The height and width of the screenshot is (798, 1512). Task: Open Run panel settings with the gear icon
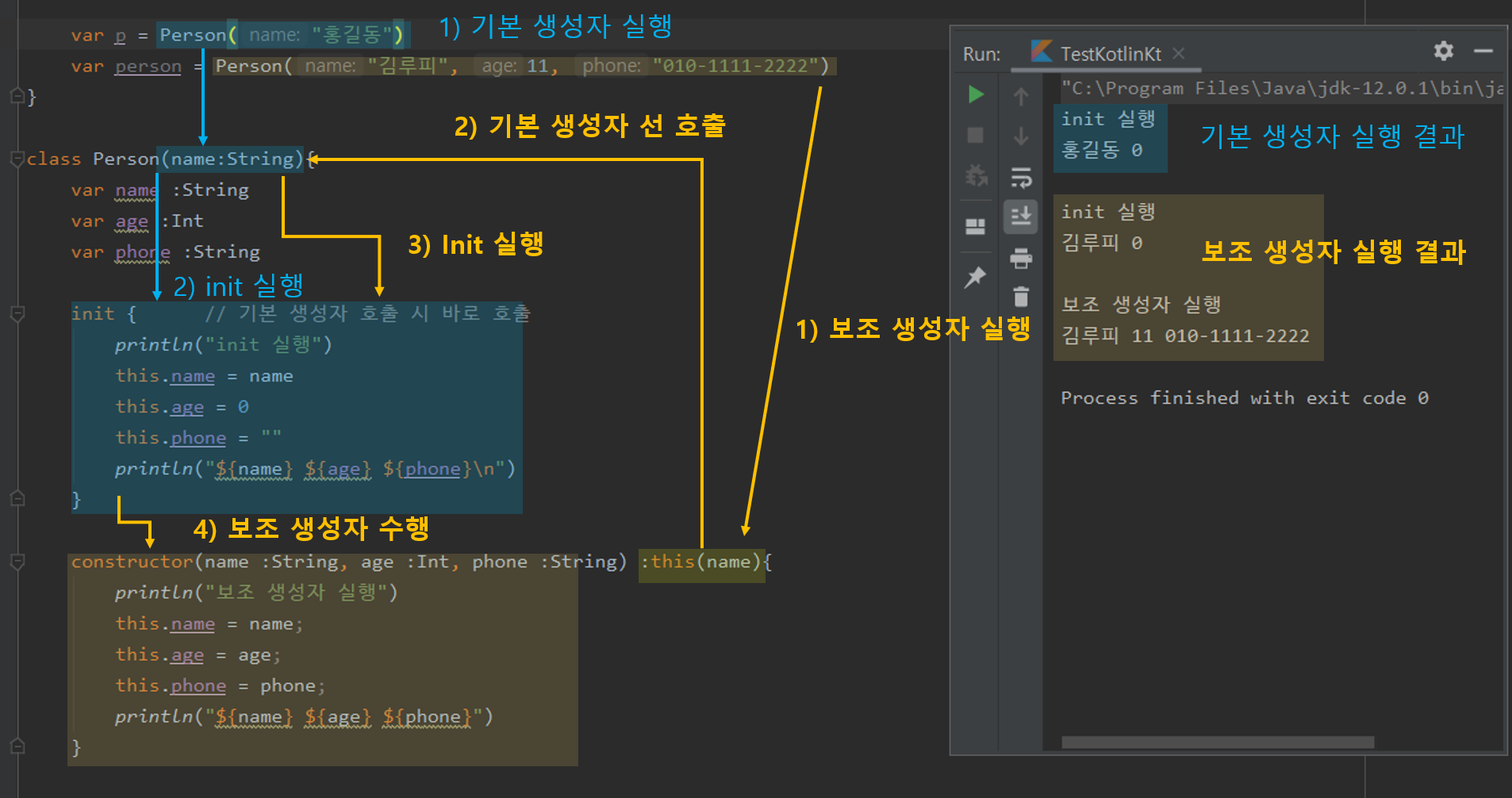pyautogui.click(x=1444, y=52)
